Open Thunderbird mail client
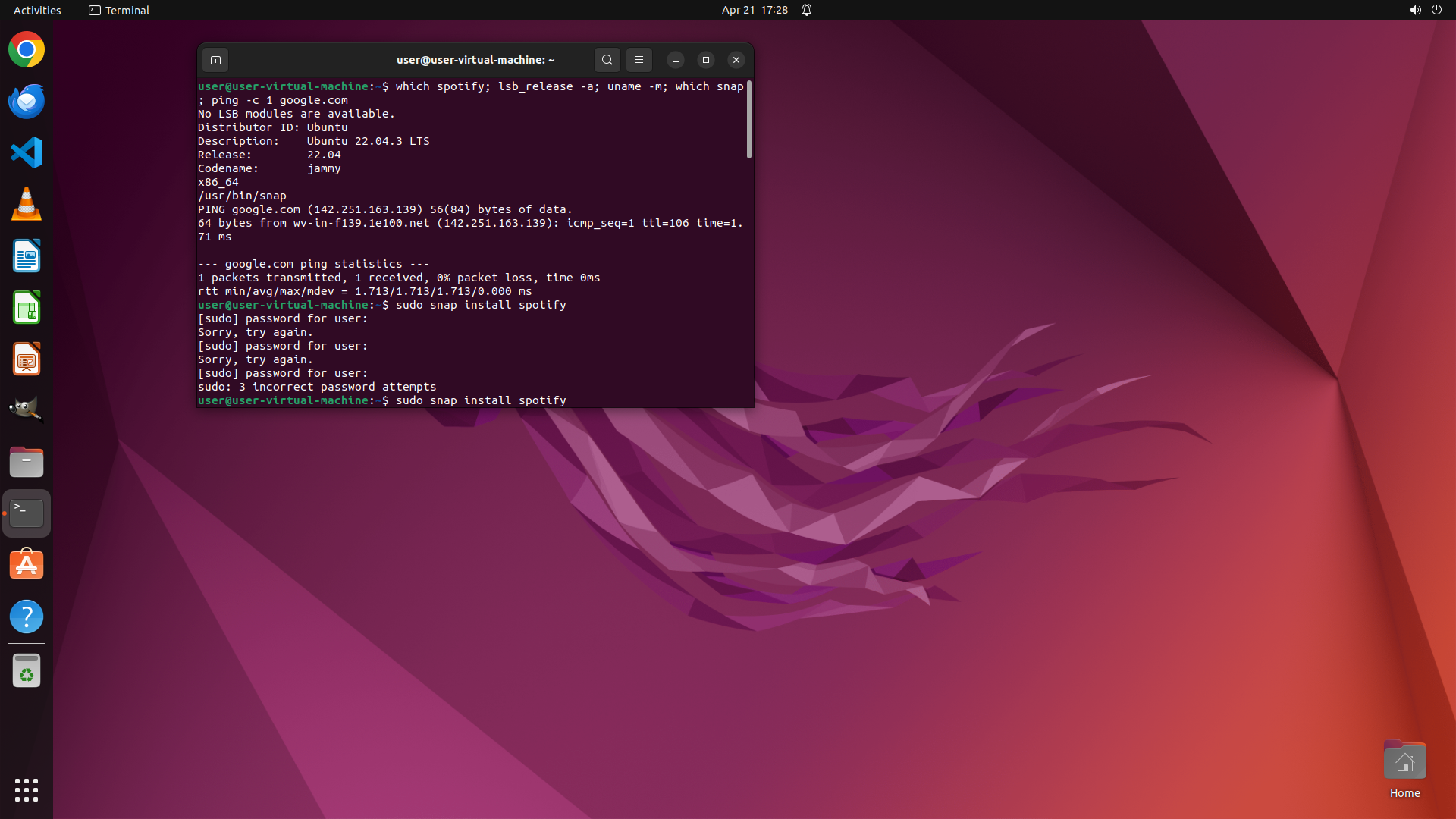1456x819 pixels. click(27, 102)
